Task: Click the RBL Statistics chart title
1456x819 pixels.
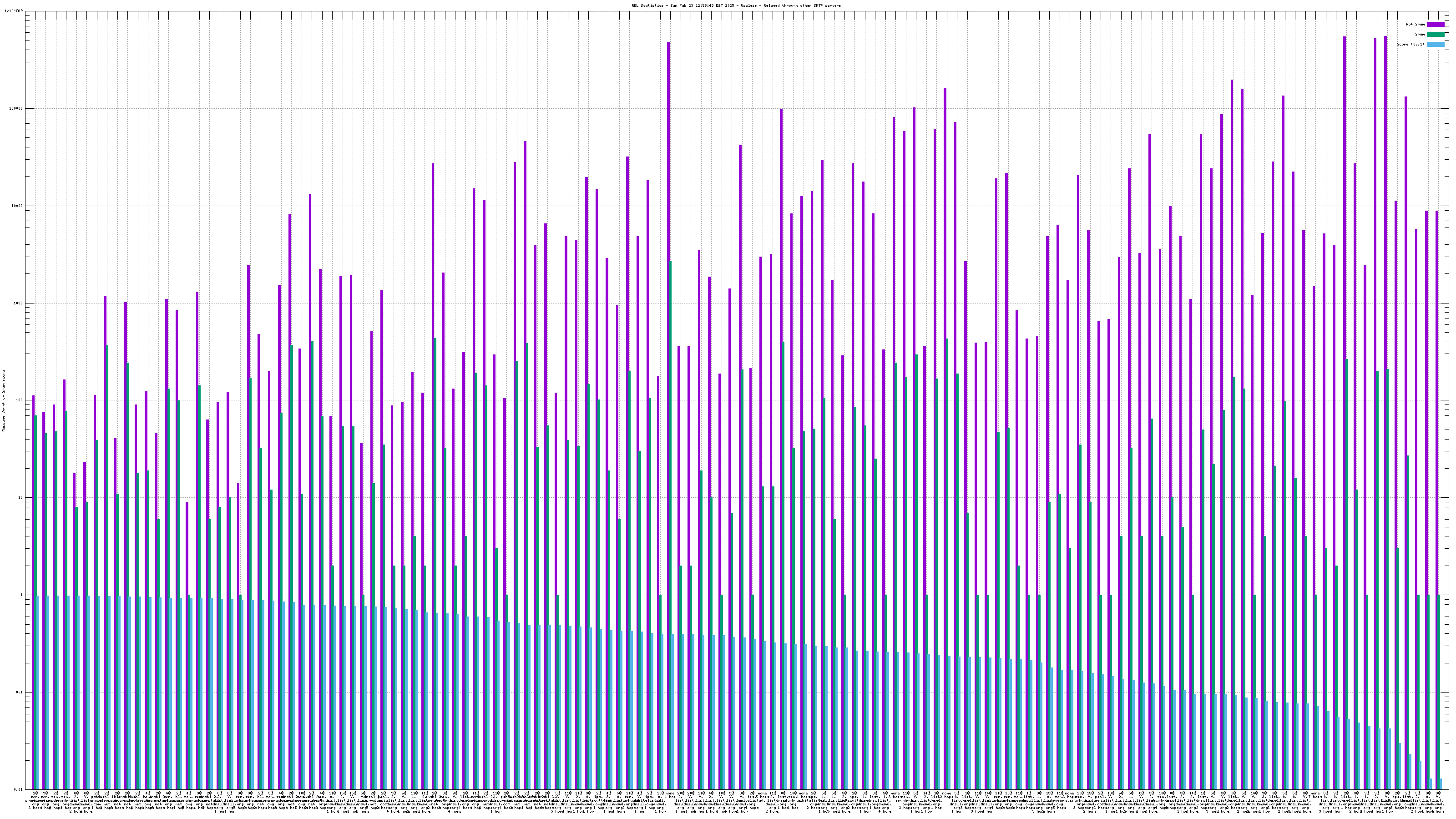Action: click(736, 5)
